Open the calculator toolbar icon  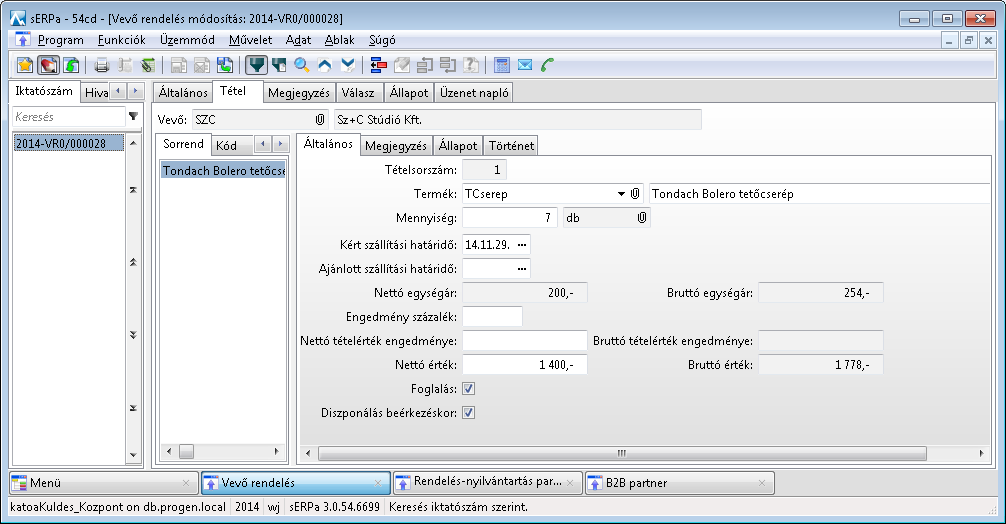point(502,65)
